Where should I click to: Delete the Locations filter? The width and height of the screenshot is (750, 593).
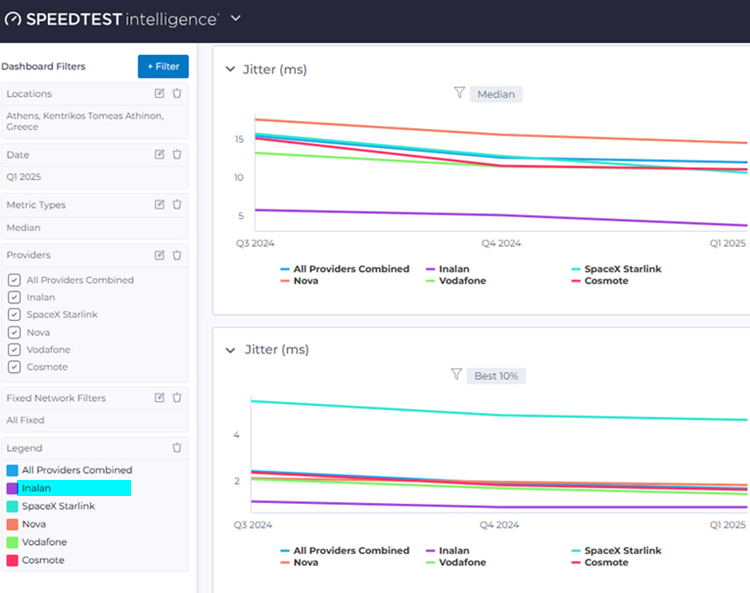pos(177,94)
